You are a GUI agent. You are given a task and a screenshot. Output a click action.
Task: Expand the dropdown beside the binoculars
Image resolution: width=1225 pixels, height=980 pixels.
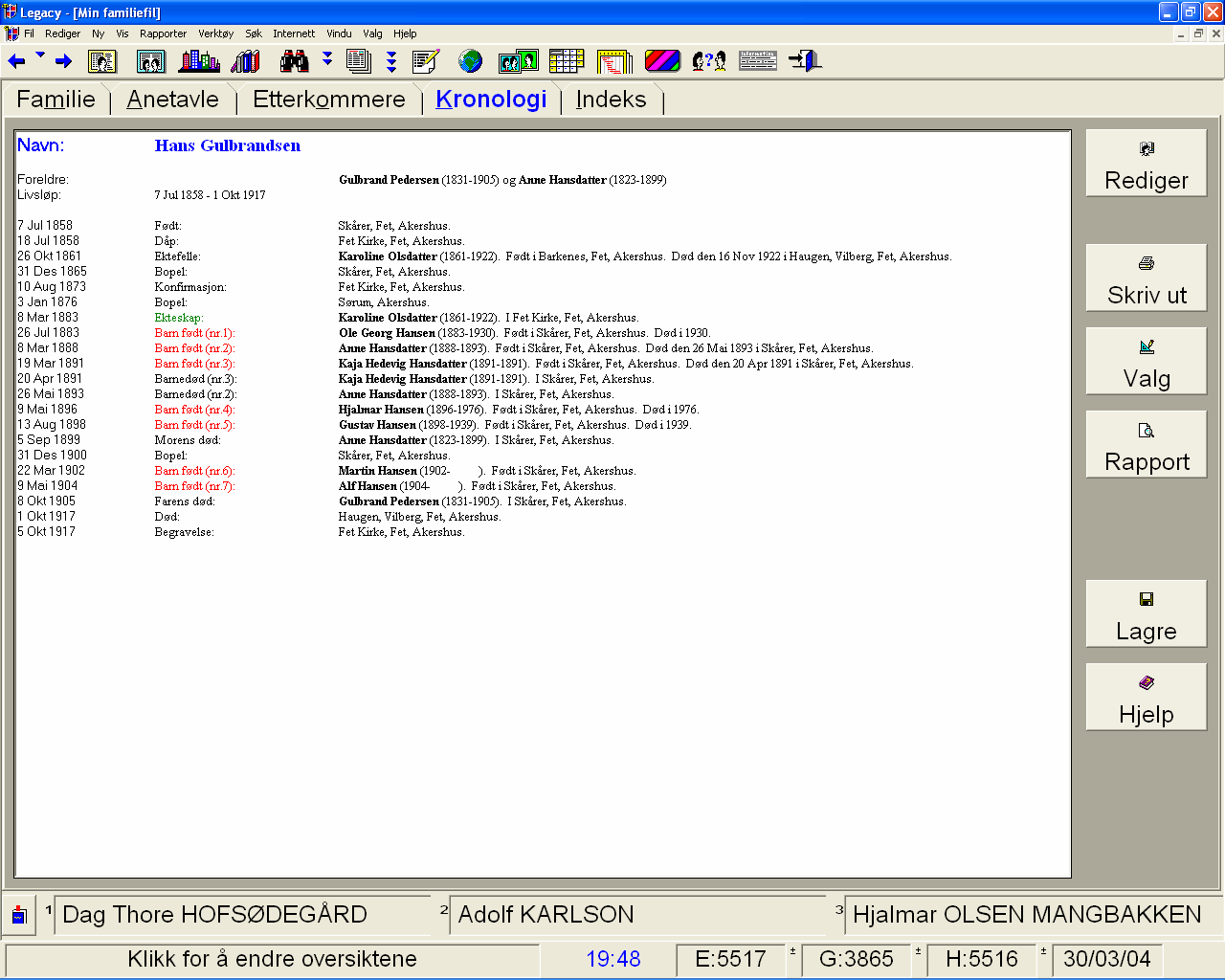[x=327, y=59]
